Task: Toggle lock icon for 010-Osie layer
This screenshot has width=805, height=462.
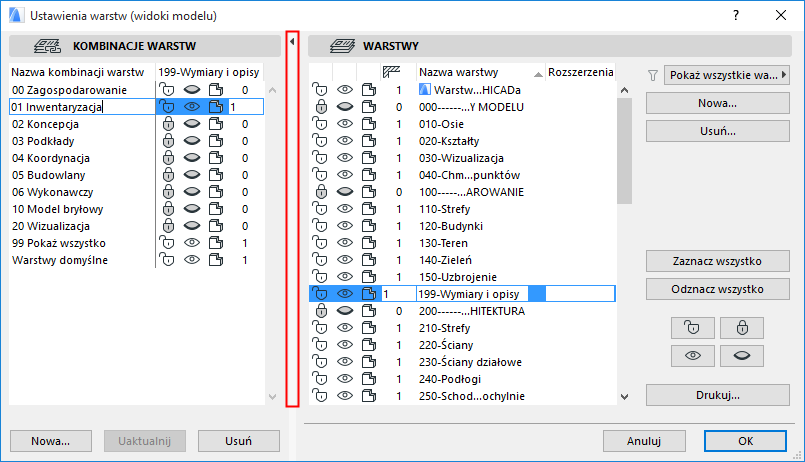Action: [x=320, y=124]
